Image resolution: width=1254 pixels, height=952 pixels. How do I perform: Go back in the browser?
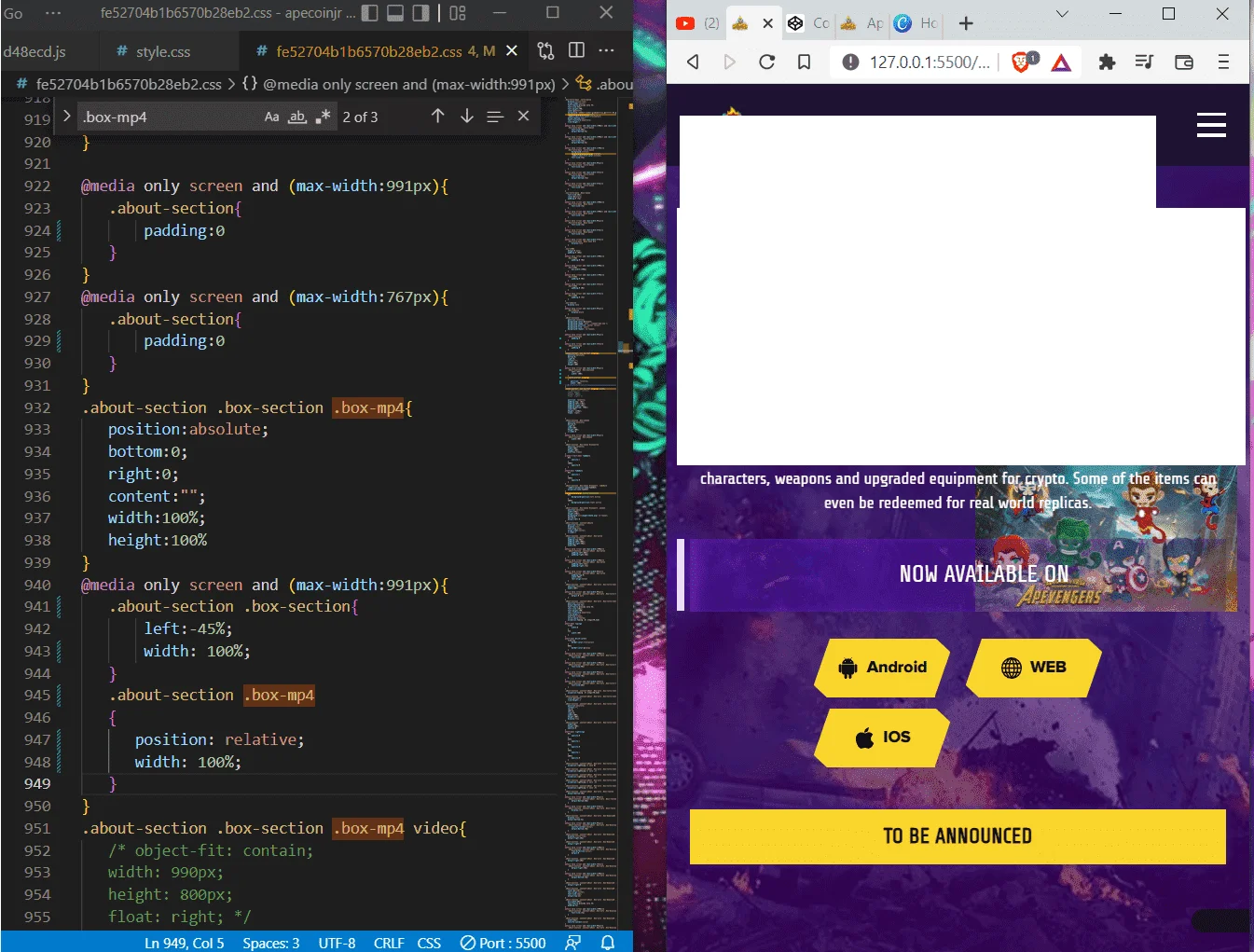tap(693, 62)
